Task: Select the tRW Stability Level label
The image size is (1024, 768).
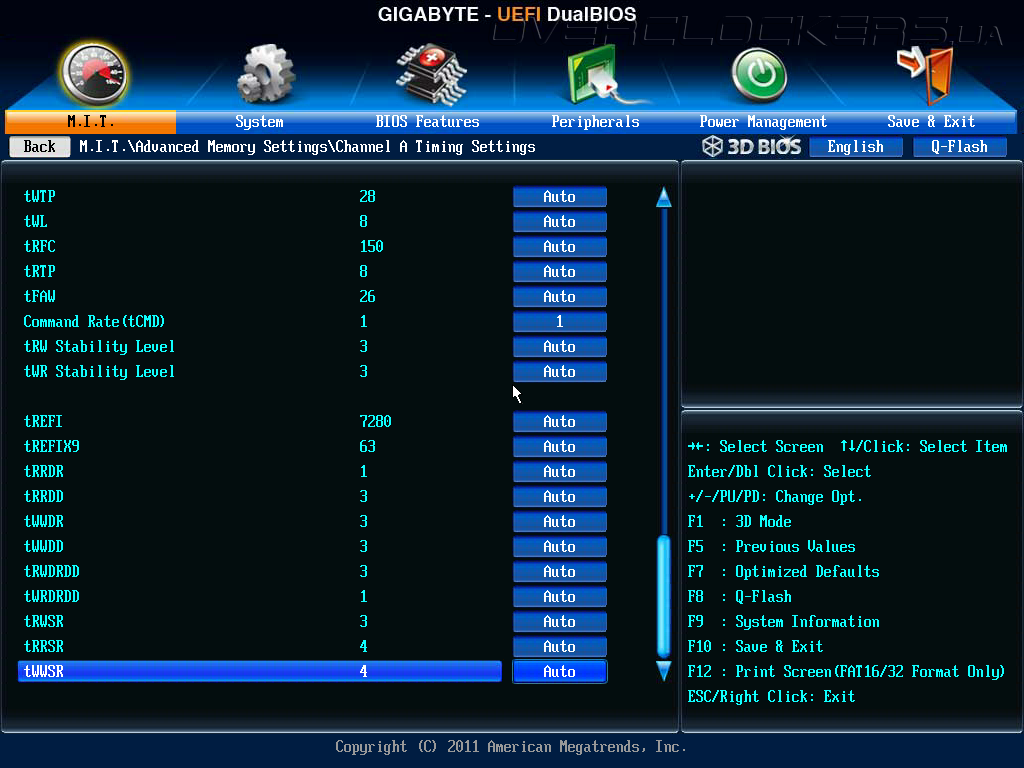Action: (99, 346)
